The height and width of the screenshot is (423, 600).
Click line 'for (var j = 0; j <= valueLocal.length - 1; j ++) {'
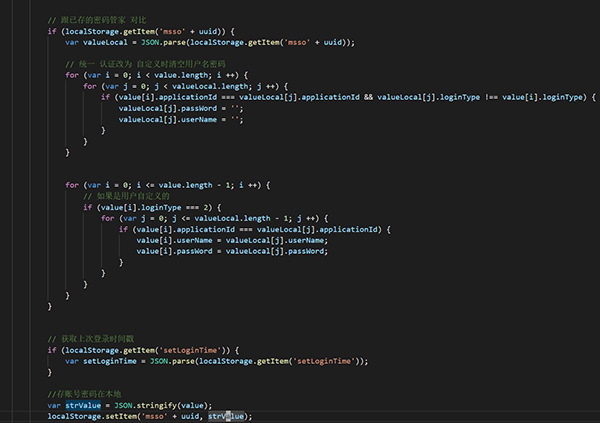pyautogui.click(x=215, y=219)
